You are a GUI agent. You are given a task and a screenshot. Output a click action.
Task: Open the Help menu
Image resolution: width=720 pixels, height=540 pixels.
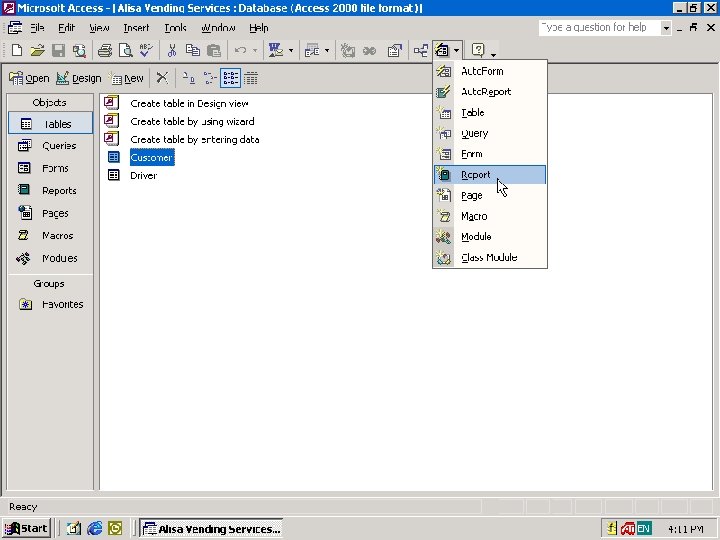click(259, 28)
